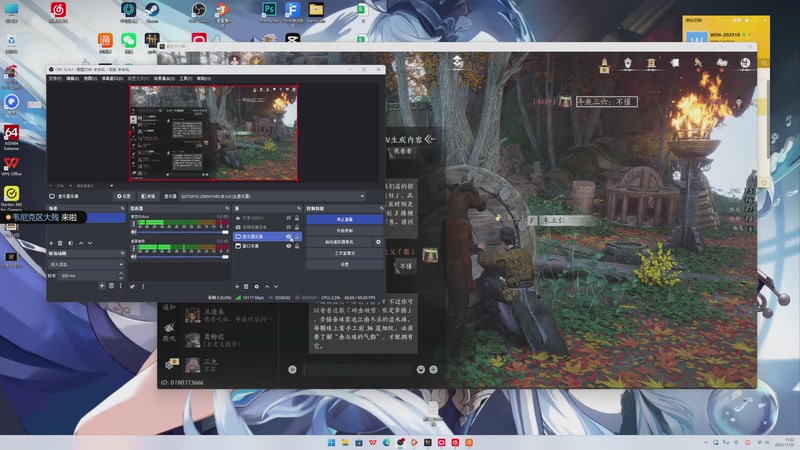Screen dimensions: 800x450
Task: Move scene down in the Scenes panel
Action: (x=90, y=243)
